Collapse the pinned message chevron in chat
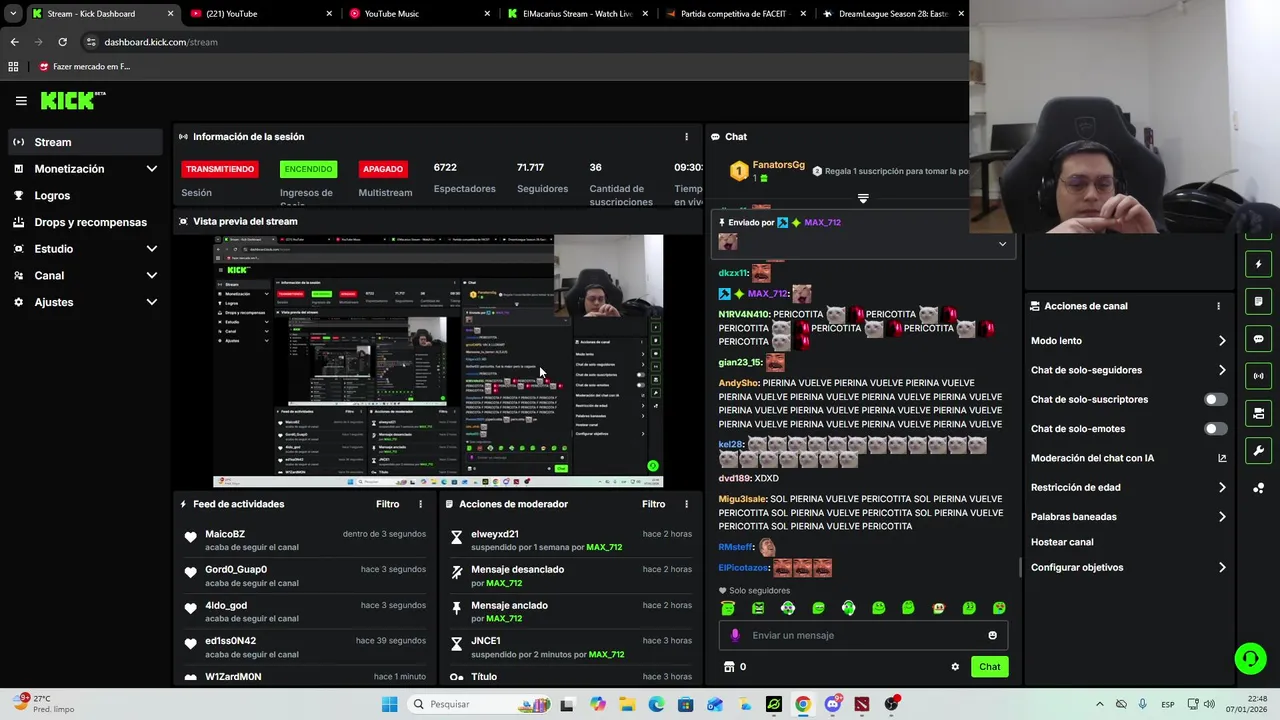 tap(1002, 244)
